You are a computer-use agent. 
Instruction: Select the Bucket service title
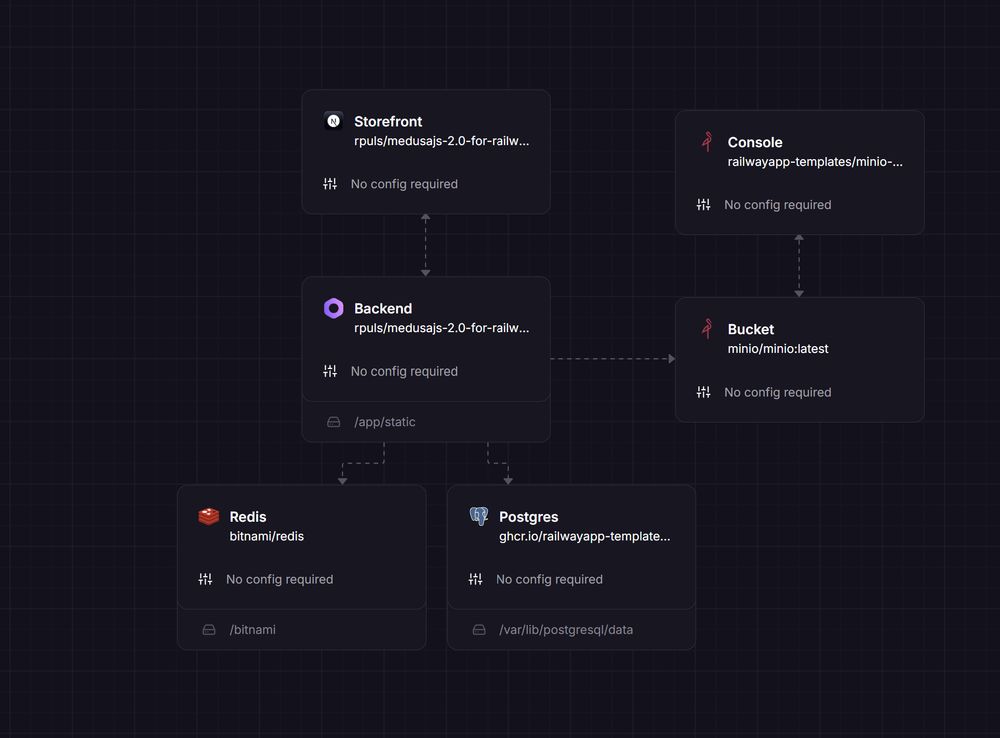click(751, 329)
